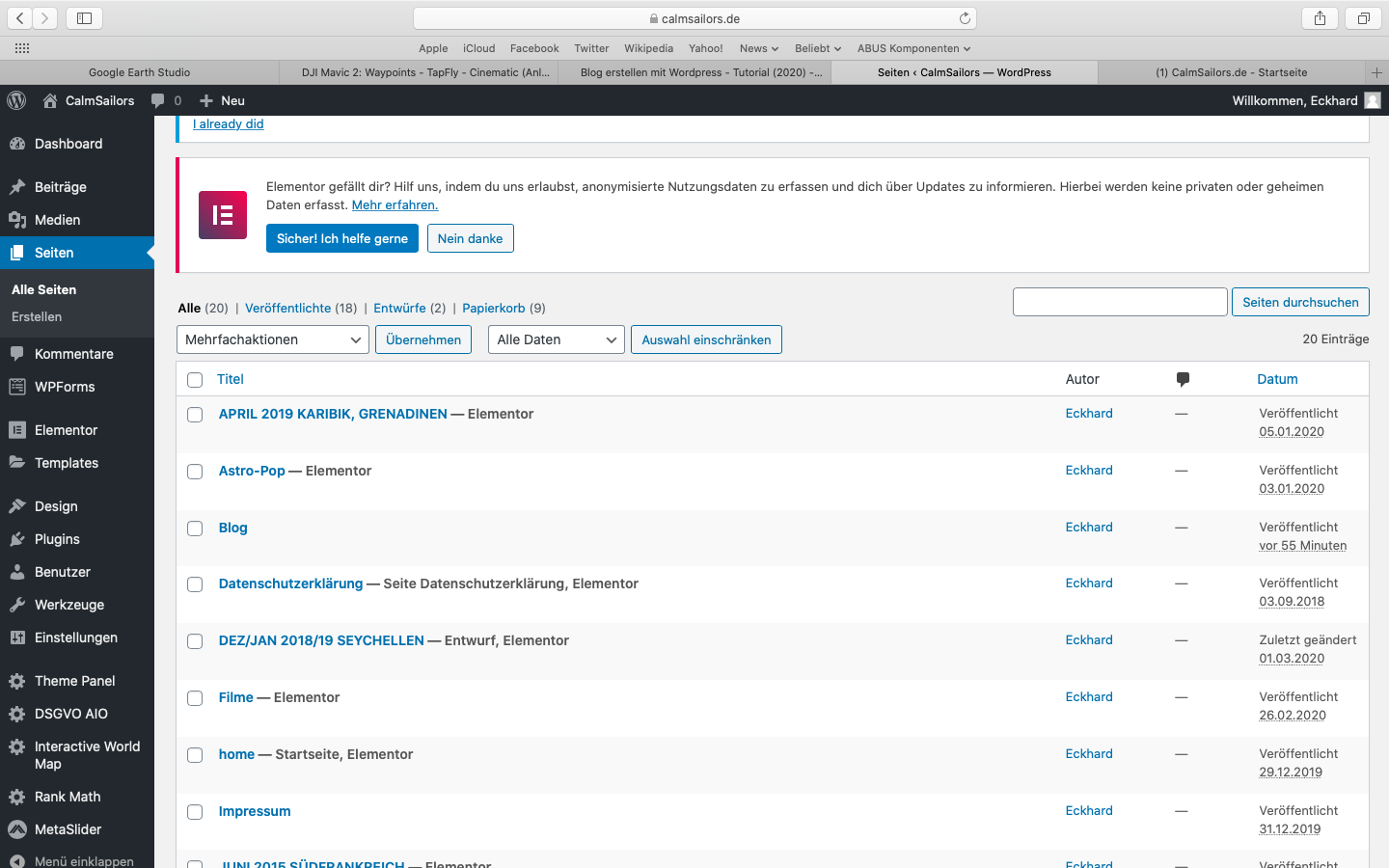
Task: Select the Impressum page checkbox
Action: (195, 812)
